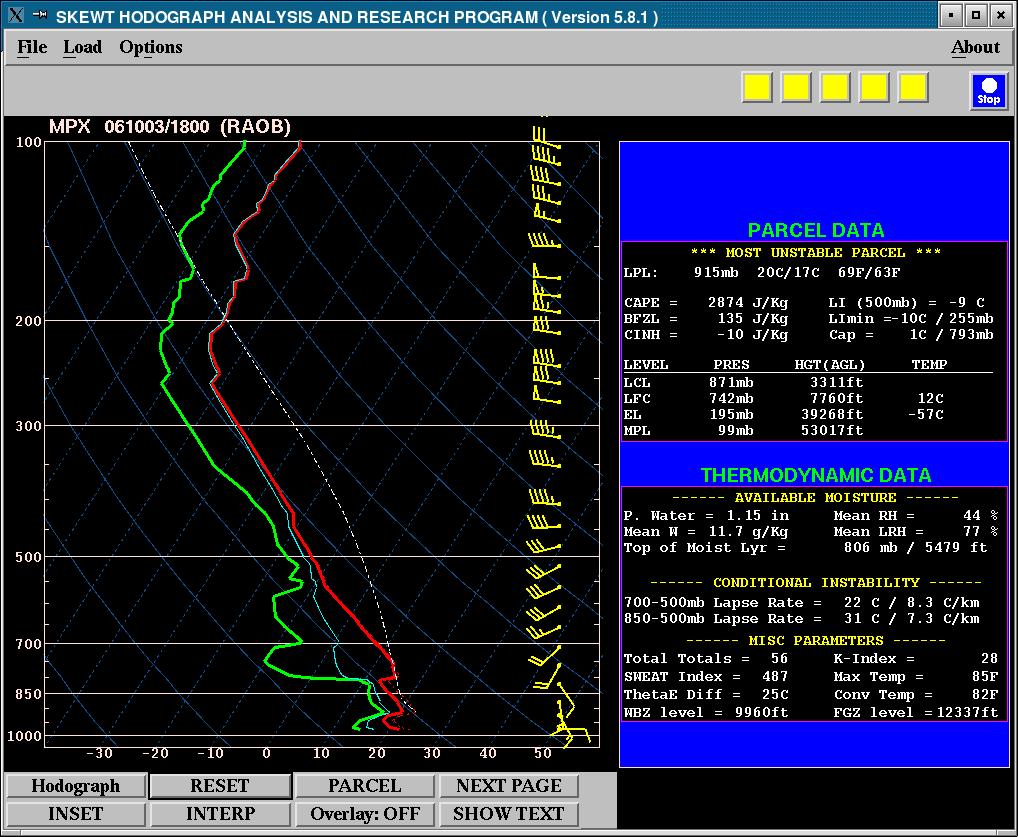Go to NEXT PAGE of data
1018x837 pixels.
pyautogui.click(x=508, y=786)
